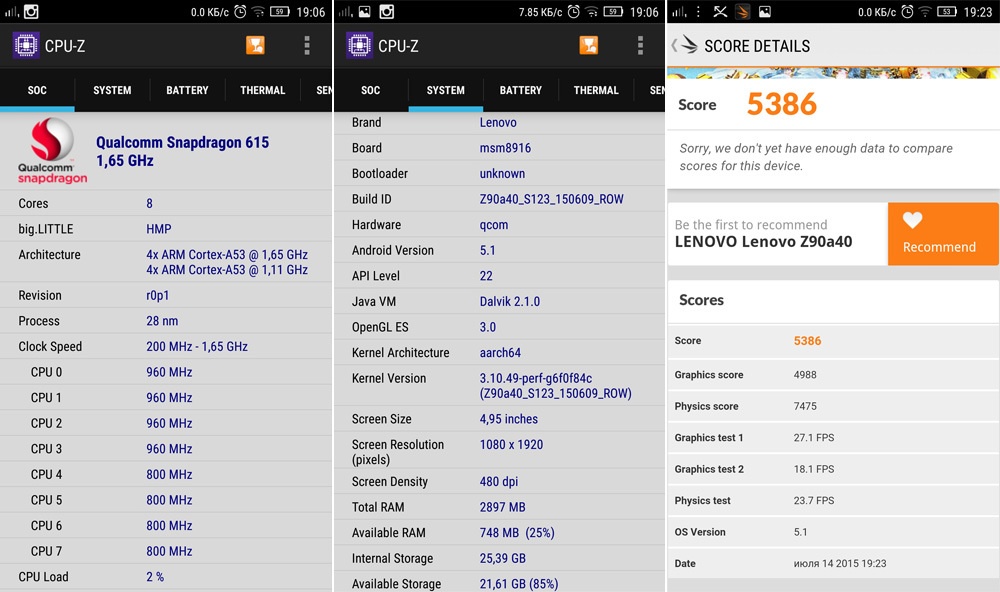Tap CPU 0 row
Screen dimensions: 1000x592
click(x=166, y=372)
